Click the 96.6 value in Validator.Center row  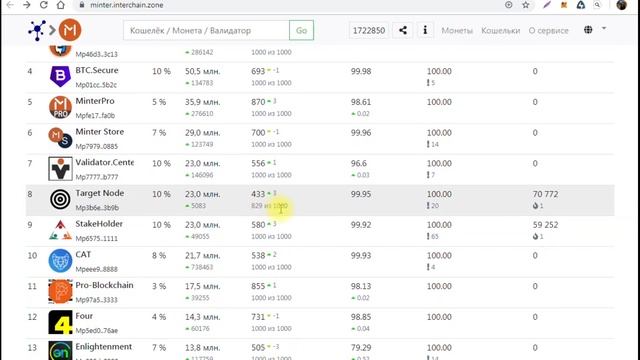pos(359,163)
